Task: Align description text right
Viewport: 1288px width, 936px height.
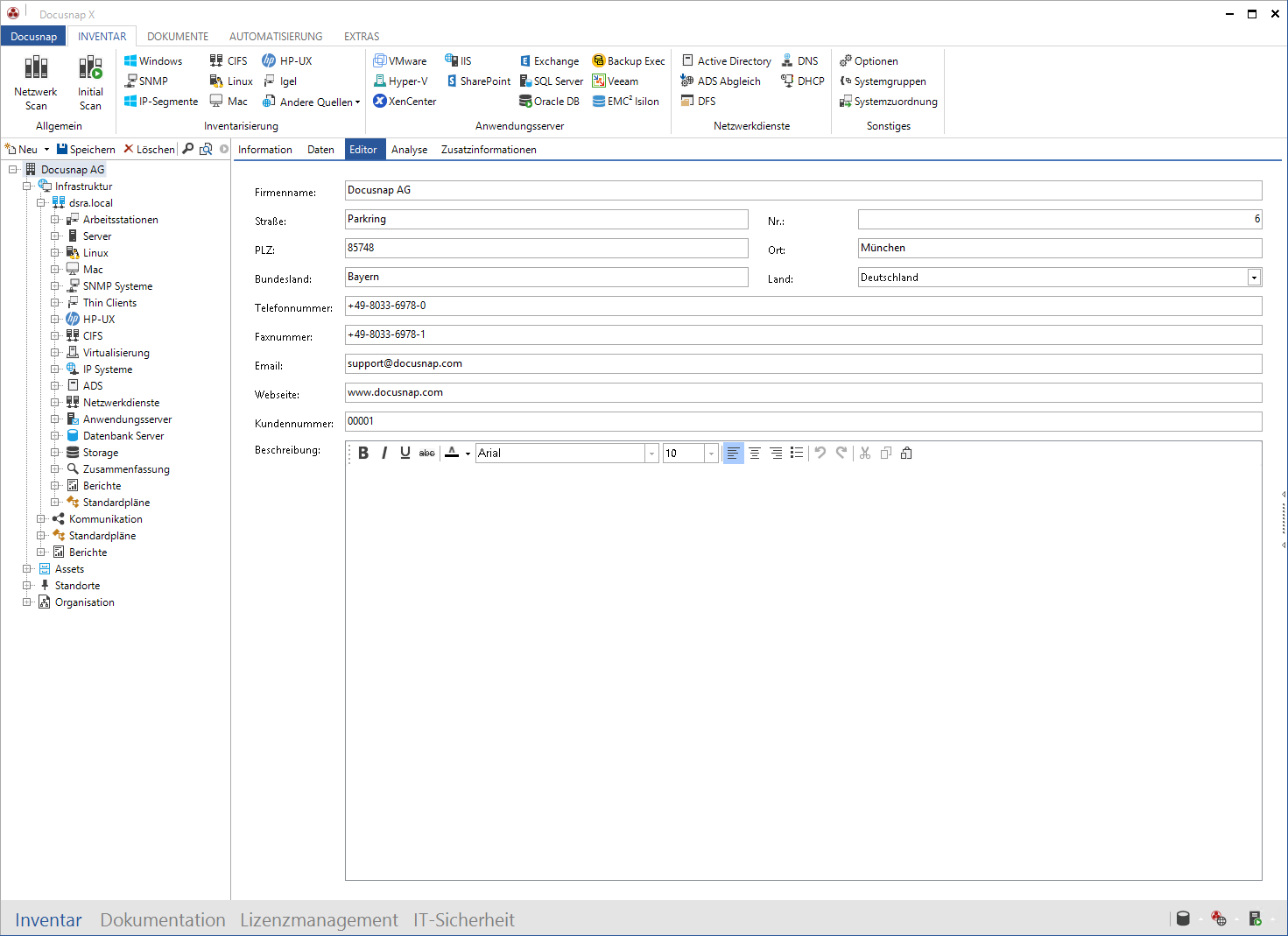Action: [x=776, y=453]
